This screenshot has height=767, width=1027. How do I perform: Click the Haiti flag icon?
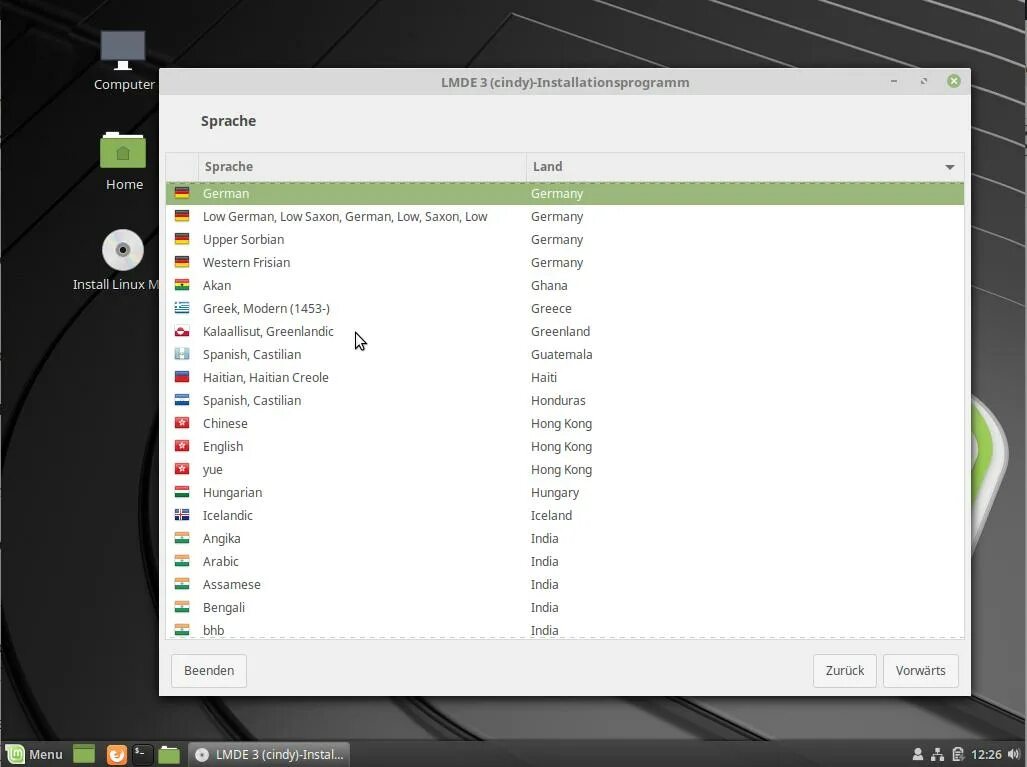tap(182, 377)
